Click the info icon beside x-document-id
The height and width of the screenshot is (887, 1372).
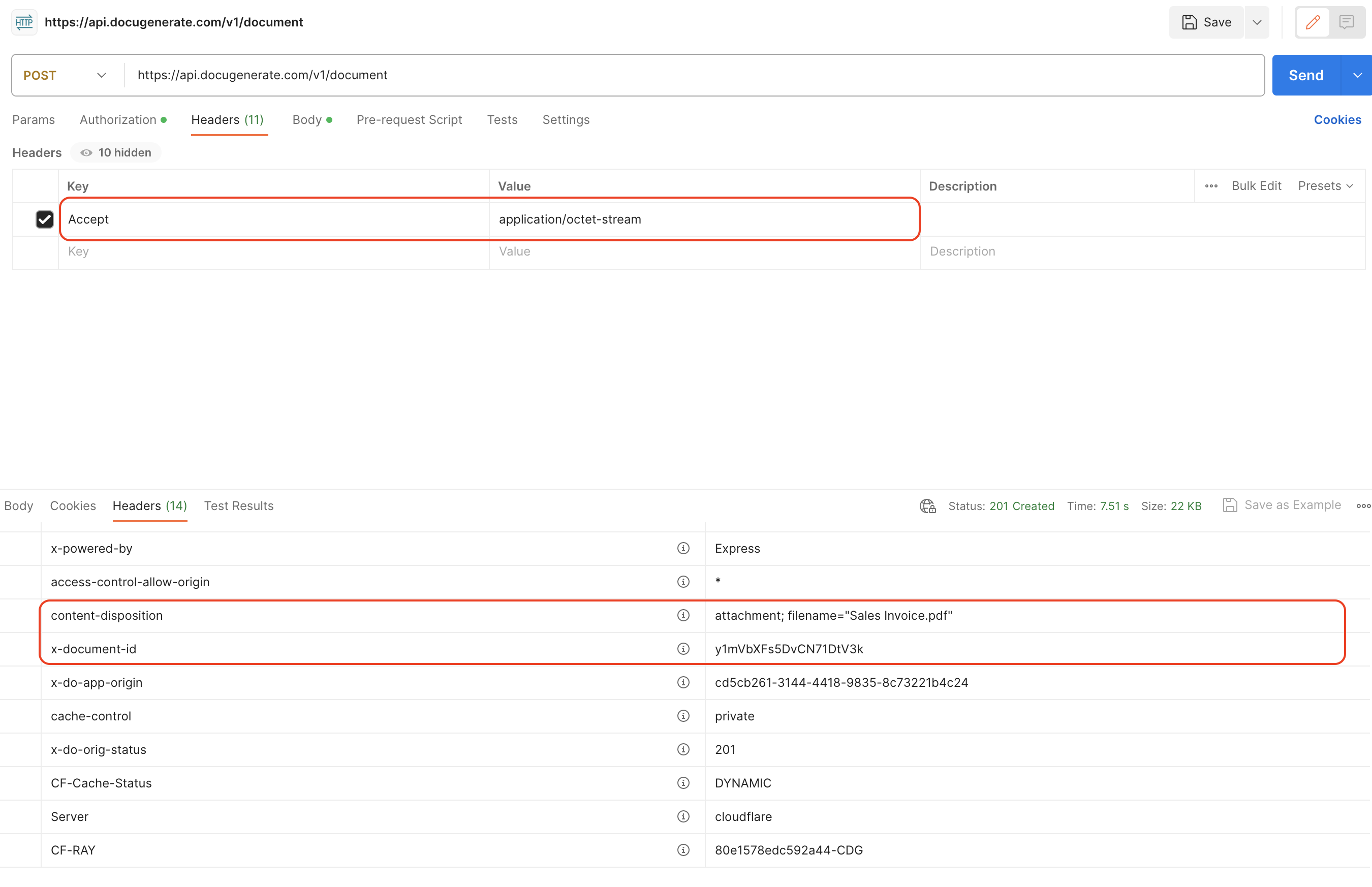pos(683,649)
